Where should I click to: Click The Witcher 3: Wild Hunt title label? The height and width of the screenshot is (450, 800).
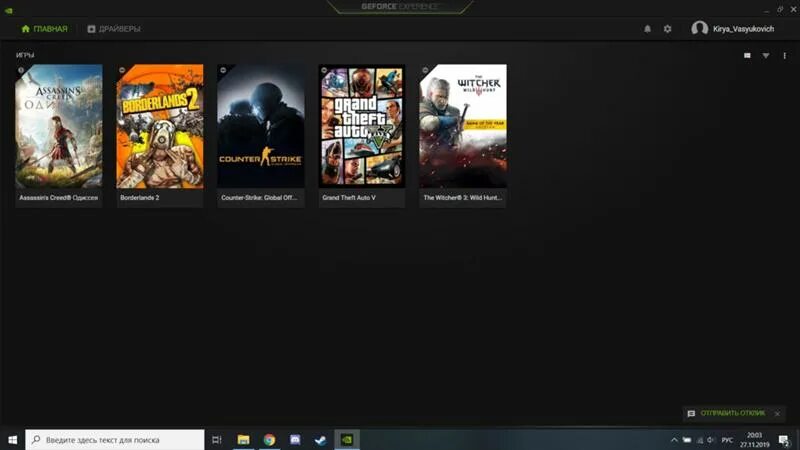(463, 198)
